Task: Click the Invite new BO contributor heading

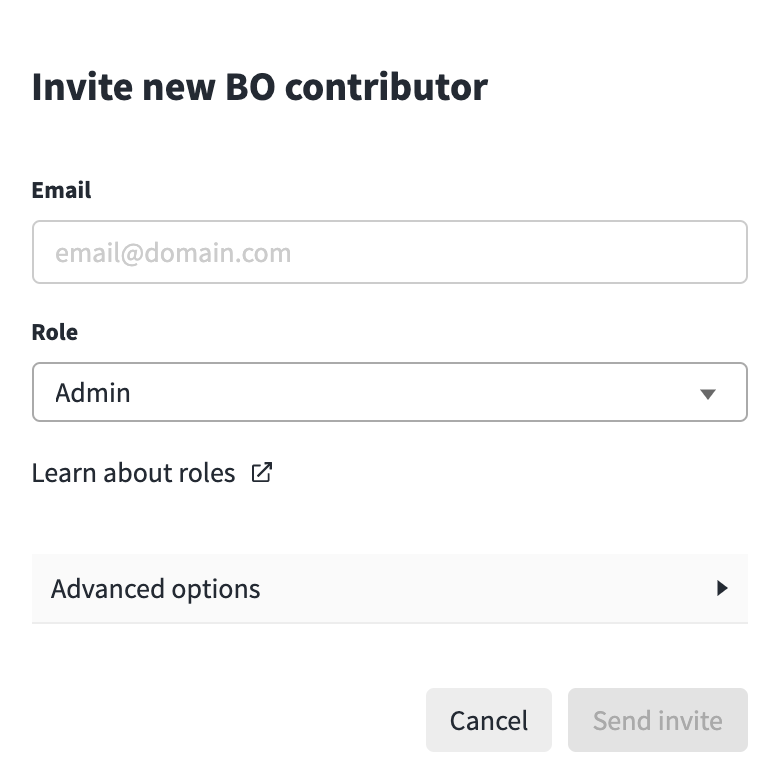Action: (x=260, y=87)
